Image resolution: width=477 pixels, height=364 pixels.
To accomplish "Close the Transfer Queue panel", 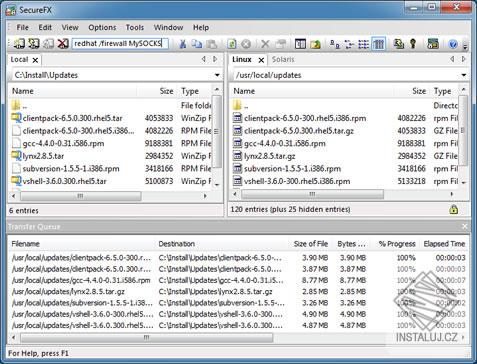I will (x=465, y=227).
